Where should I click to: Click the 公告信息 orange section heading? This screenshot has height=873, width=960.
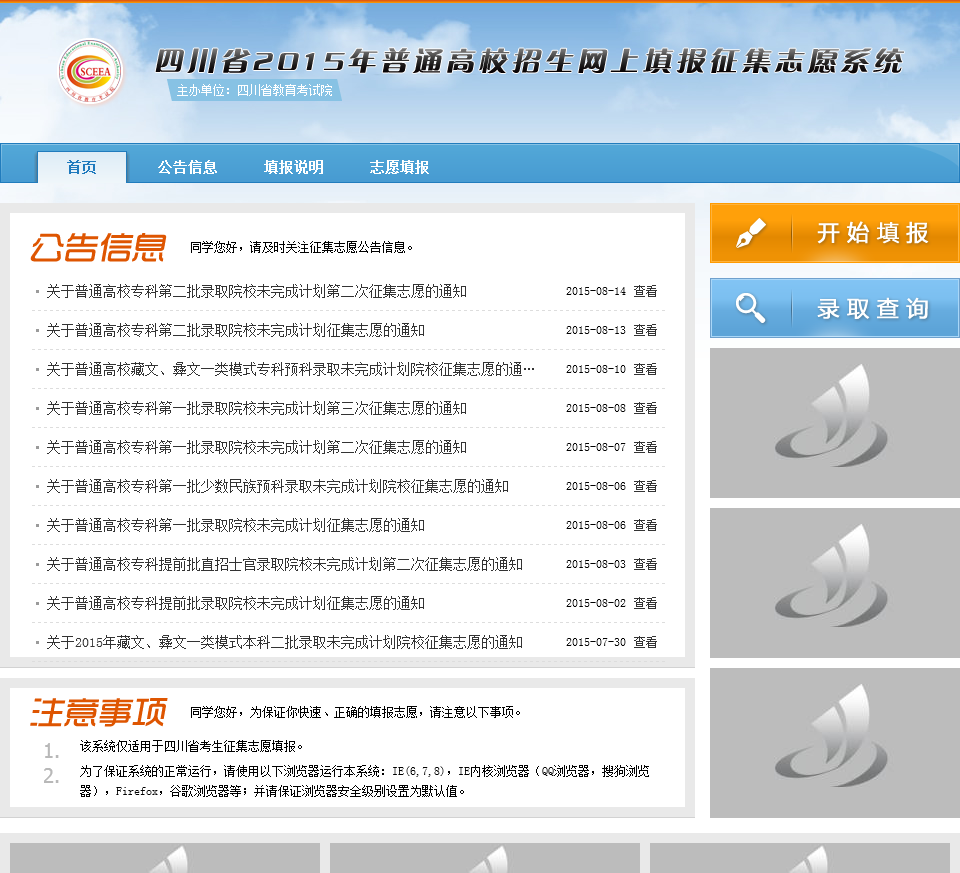pyautogui.click(x=99, y=247)
